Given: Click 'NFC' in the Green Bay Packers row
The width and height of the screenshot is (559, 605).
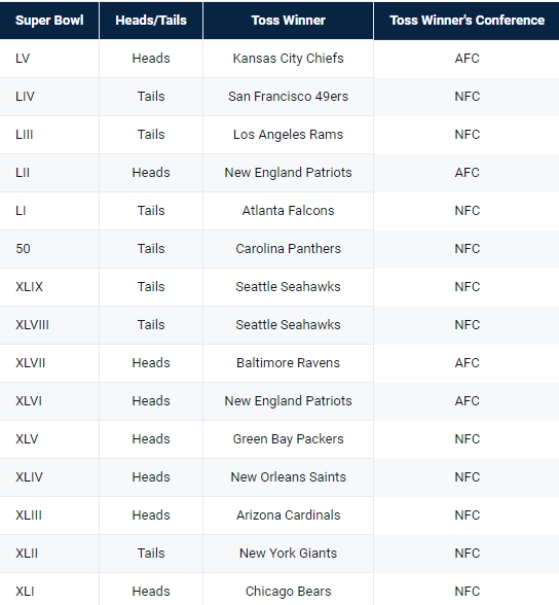Looking at the screenshot, I should click(x=467, y=439).
